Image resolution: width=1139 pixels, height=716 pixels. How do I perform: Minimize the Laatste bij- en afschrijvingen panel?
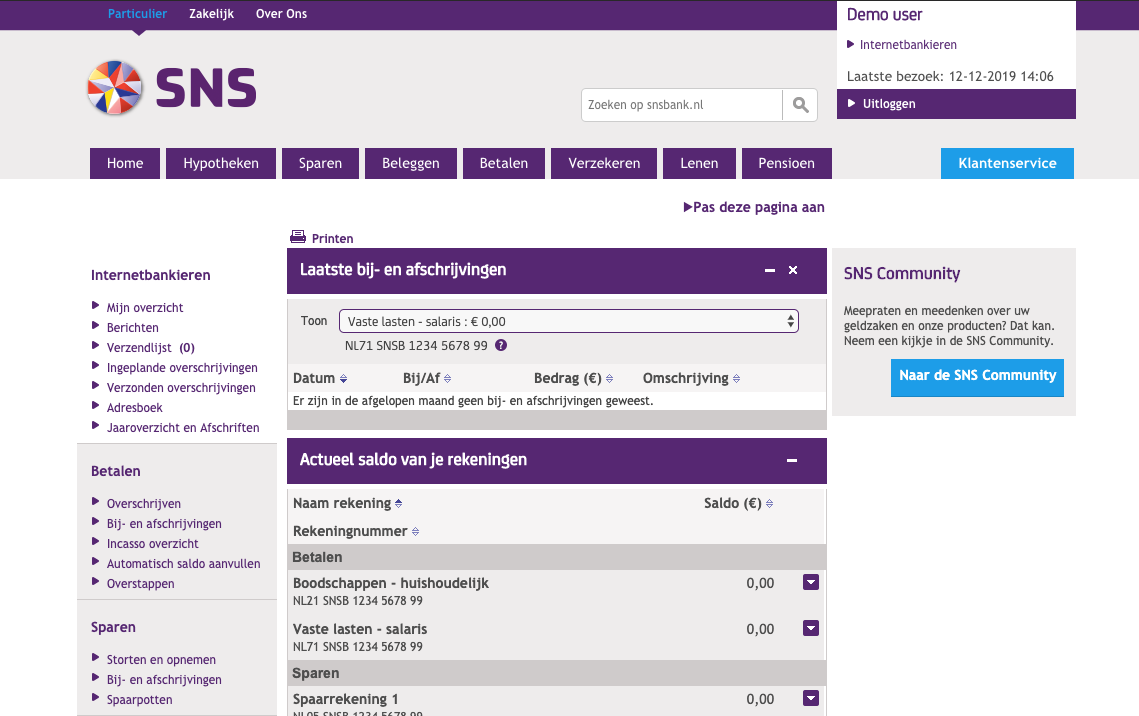[x=770, y=270]
